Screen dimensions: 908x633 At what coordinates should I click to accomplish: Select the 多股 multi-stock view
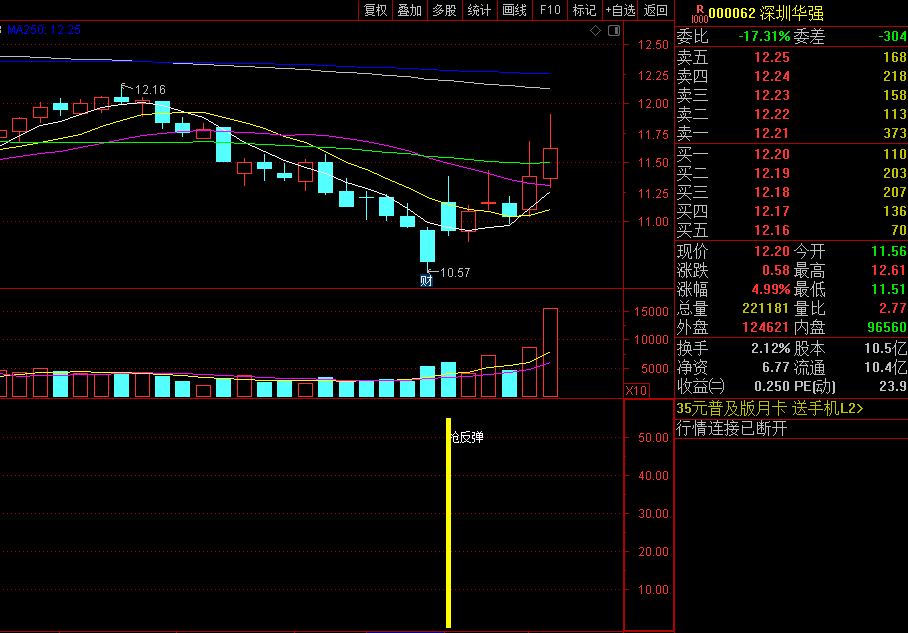click(x=444, y=10)
